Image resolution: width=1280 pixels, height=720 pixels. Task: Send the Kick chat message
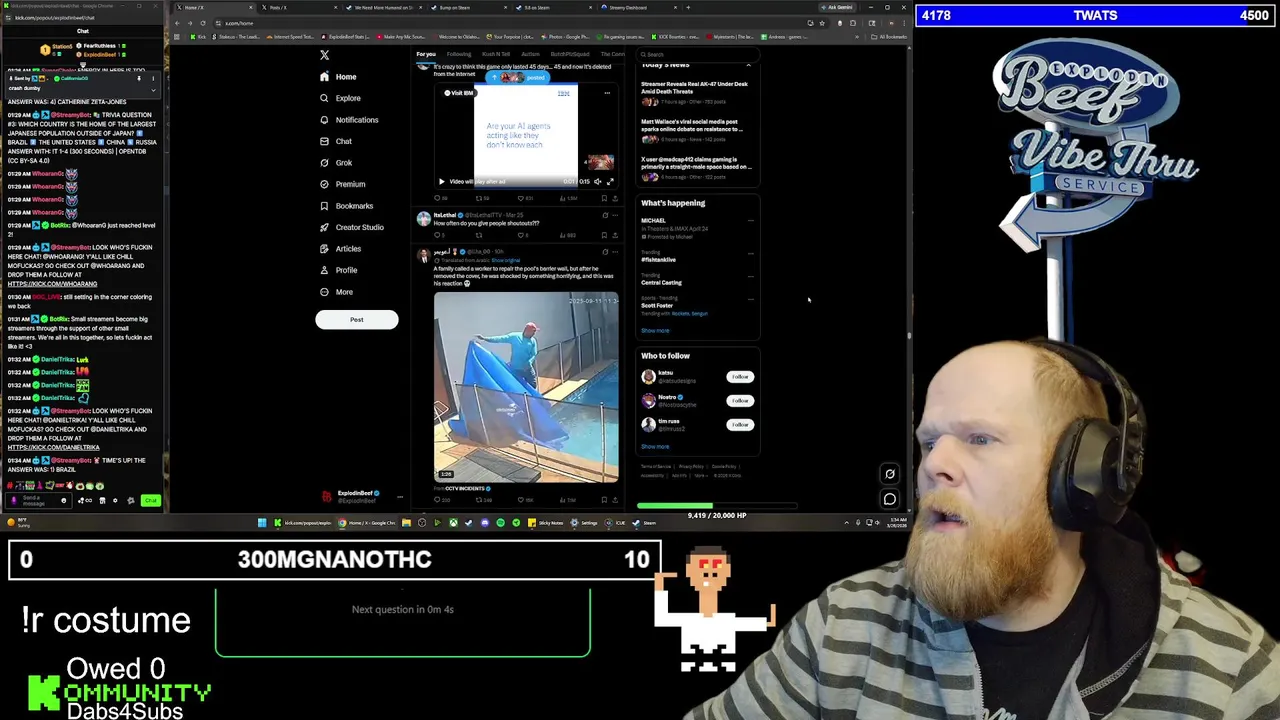pos(150,500)
